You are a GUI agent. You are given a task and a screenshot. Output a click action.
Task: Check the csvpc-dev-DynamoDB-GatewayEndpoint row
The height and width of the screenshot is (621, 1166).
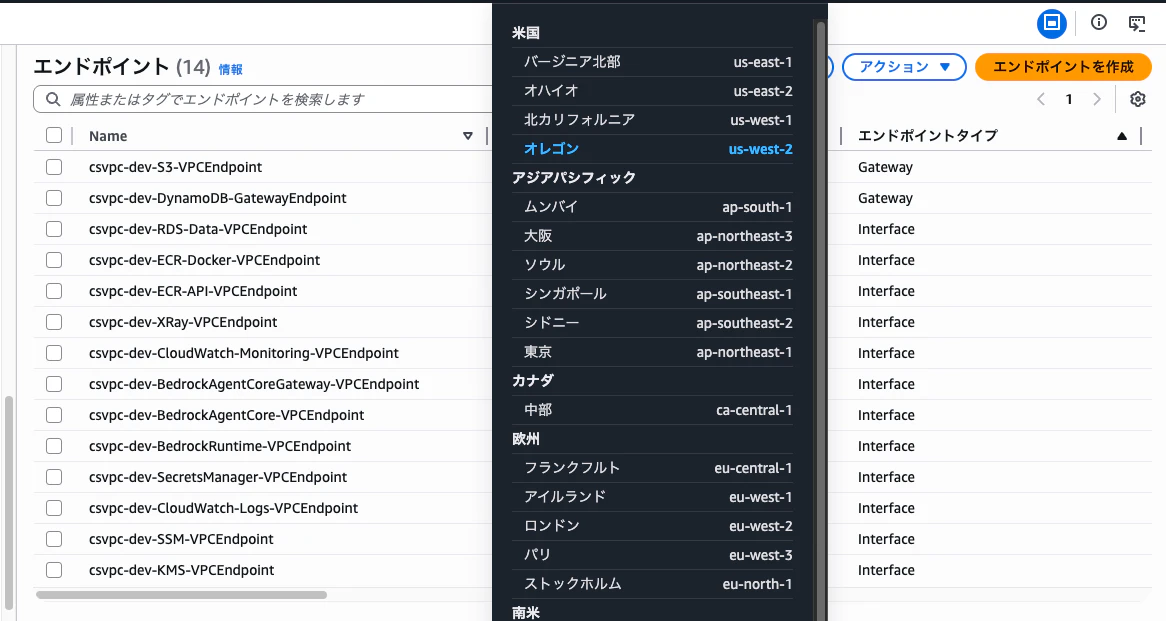coord(54,198)
